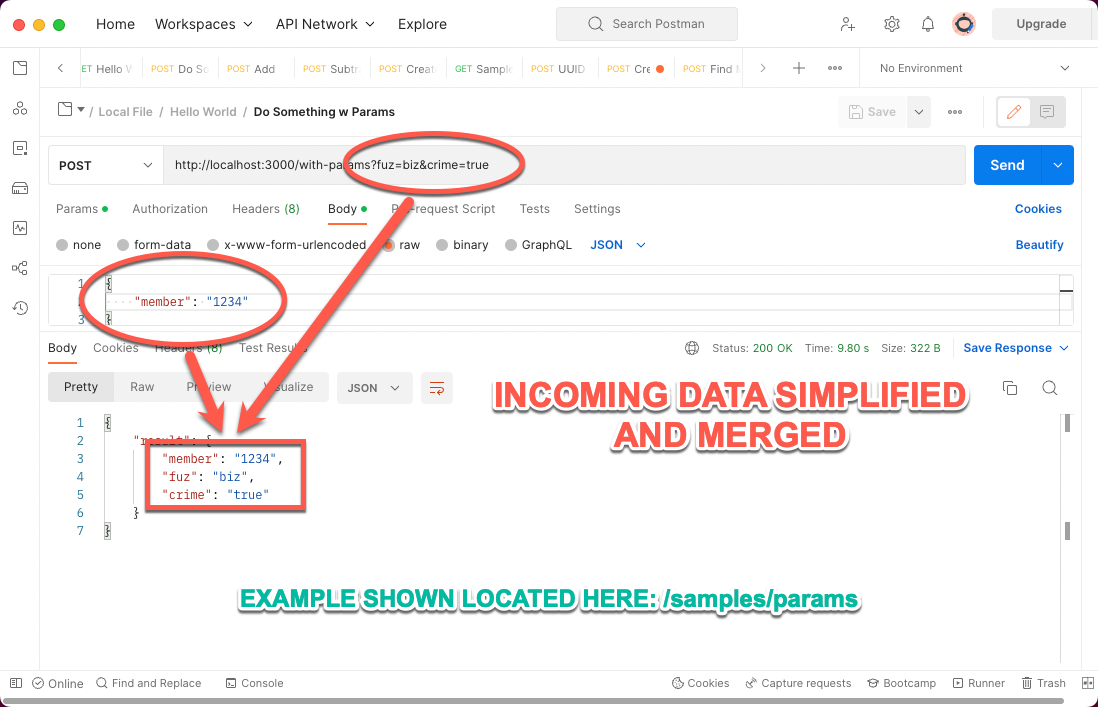Viewport: 1098px width, 707px height.
Task: Click the invite collaborators icon
Action: tap(847, 24)
